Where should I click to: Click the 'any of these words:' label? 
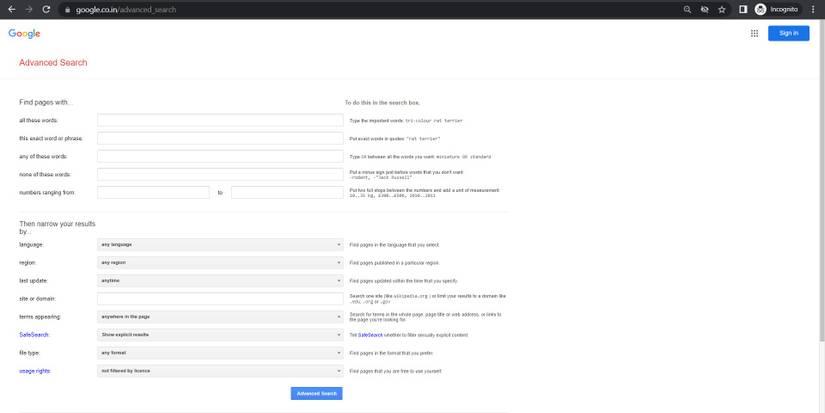point(43,156)
